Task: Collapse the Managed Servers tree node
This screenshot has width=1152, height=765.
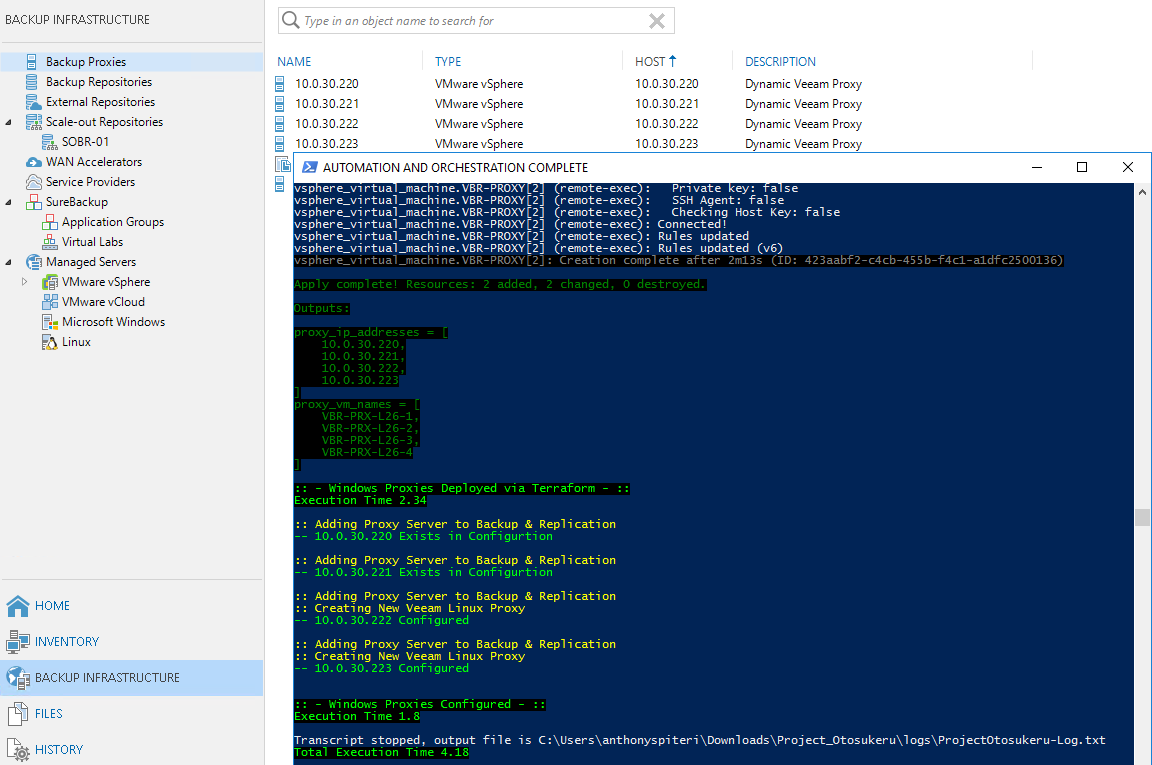Action: click(x=9, y=262)
